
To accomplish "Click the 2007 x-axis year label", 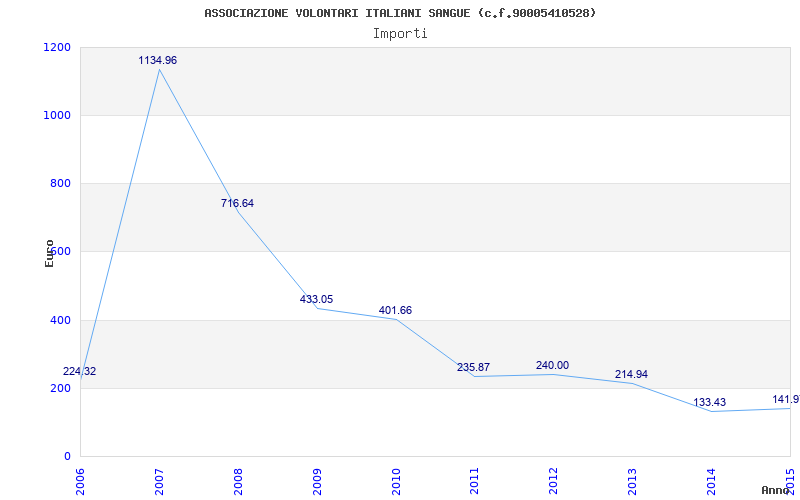I will tap(159, 481).
